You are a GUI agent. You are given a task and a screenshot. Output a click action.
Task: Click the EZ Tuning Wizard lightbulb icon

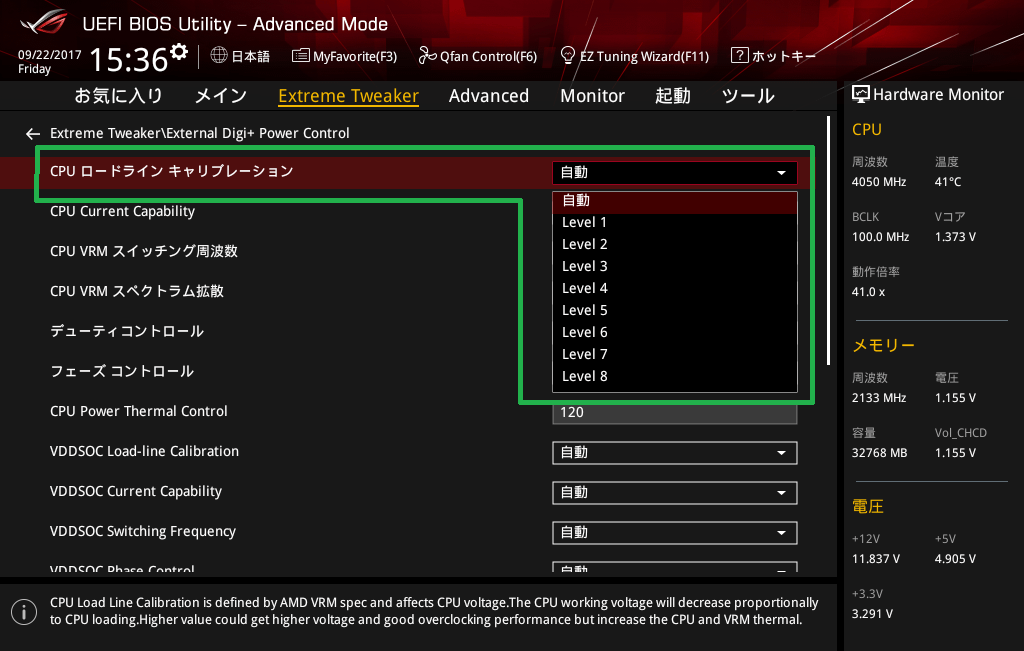pyautogui.click(x=568, y=56)
